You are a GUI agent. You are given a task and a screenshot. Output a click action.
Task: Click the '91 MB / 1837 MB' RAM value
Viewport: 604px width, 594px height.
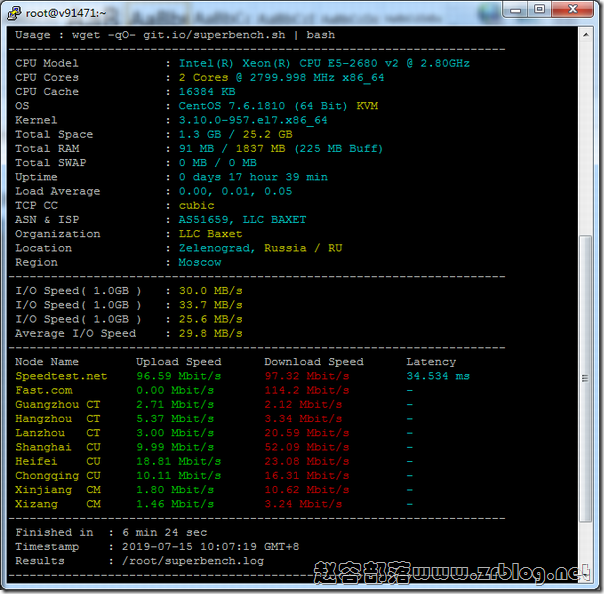[232, 148]
